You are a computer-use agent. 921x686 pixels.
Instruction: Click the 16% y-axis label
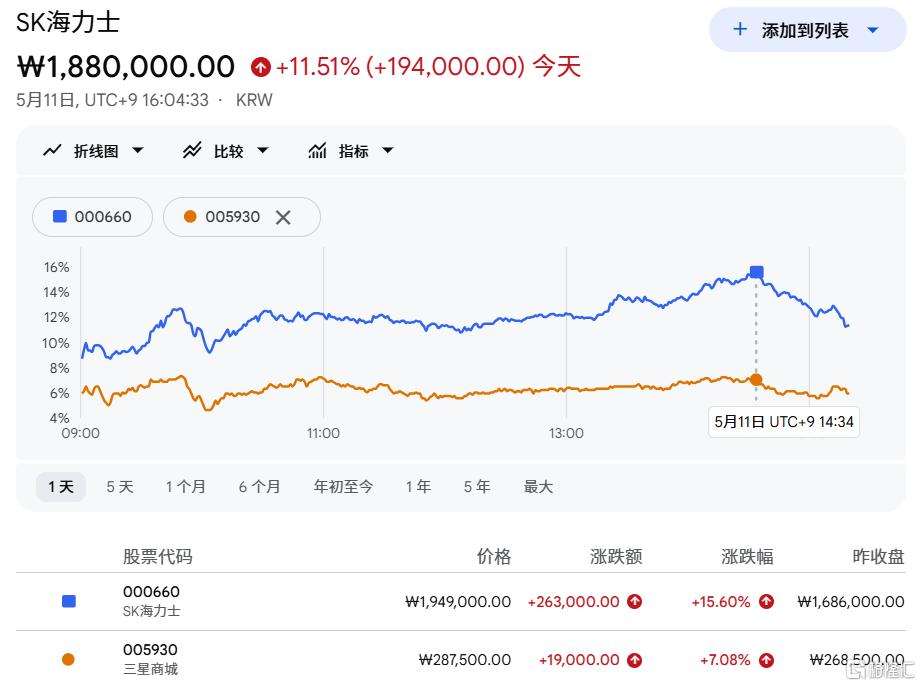pos(56,267)
